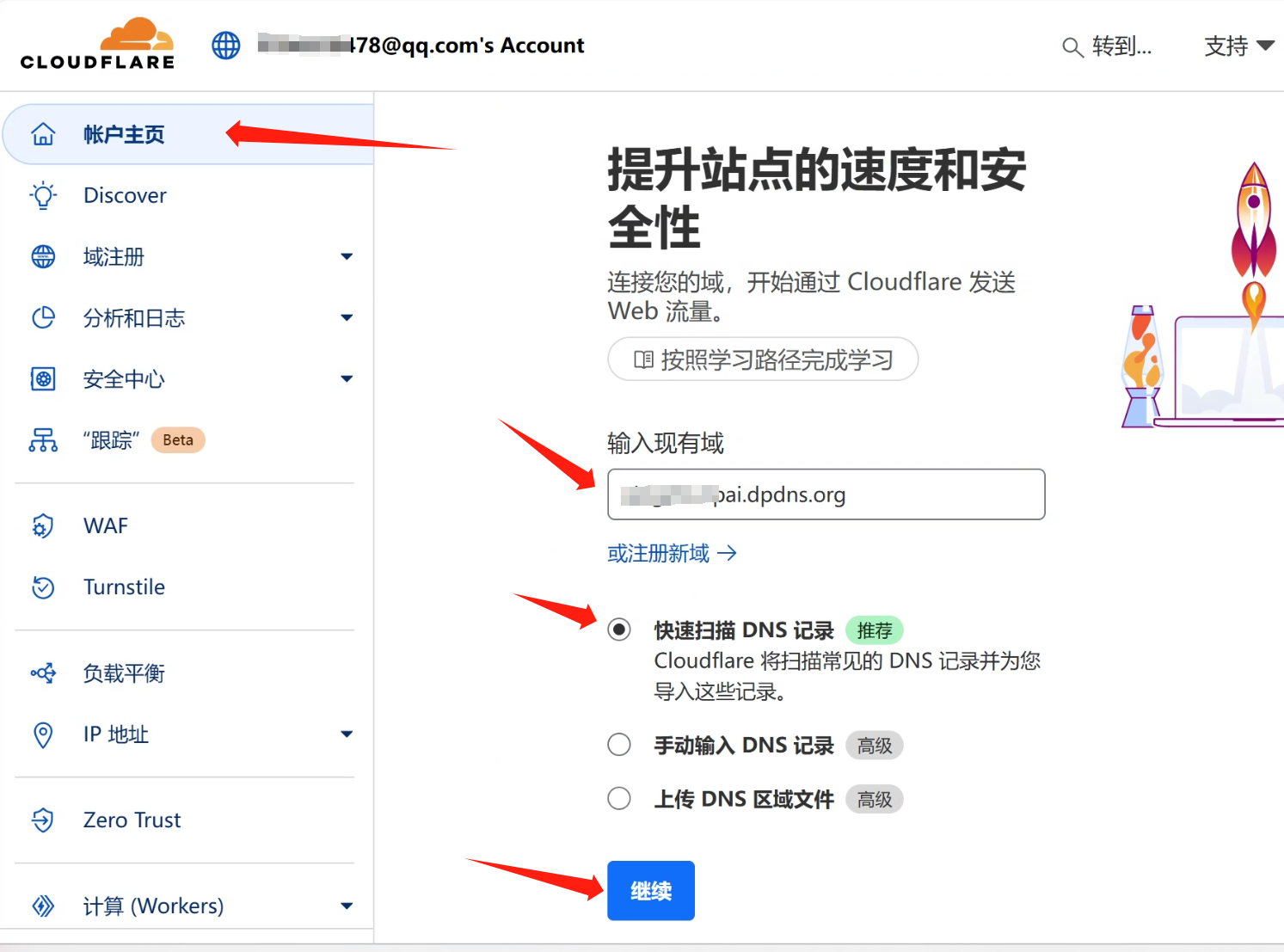Expand the 分析和日志 submenu arrow

point(347,317)
